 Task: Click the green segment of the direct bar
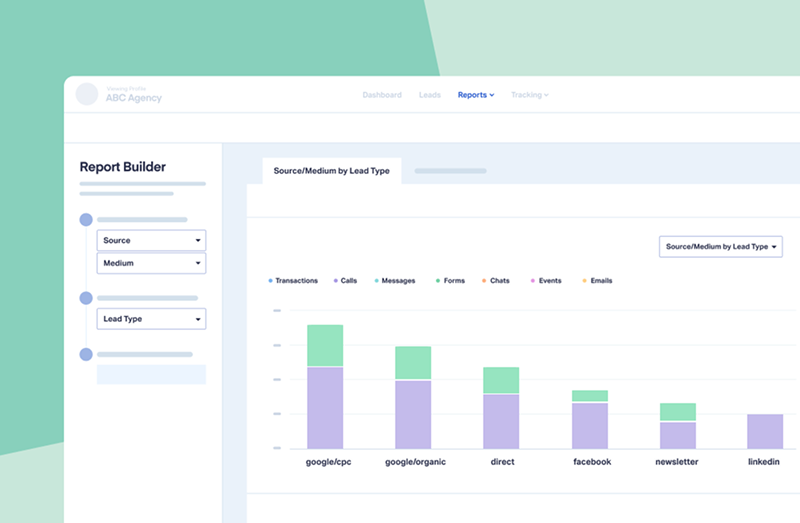[x=501, y=380]
